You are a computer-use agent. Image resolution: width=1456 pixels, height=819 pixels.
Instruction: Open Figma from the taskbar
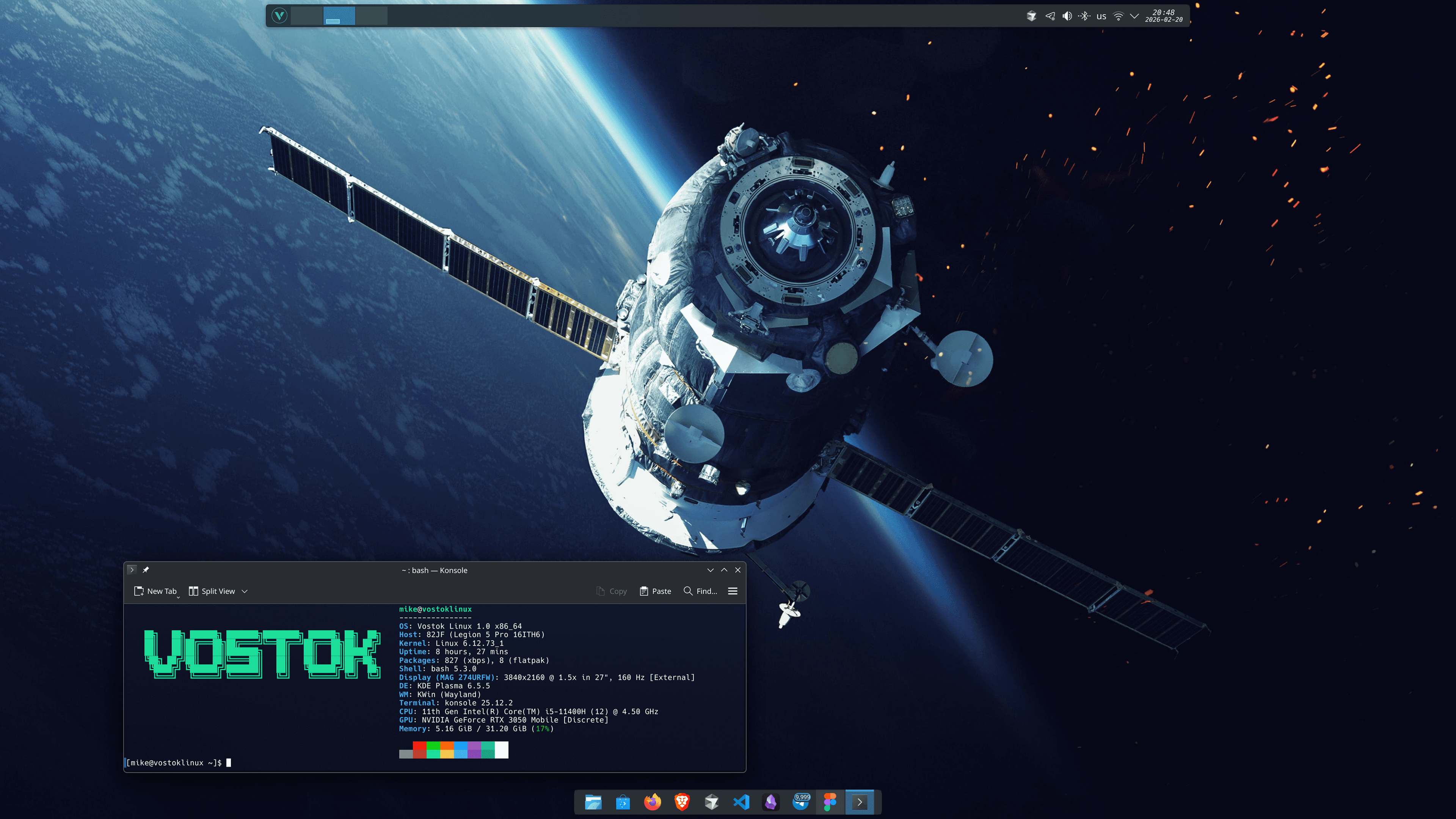(x=830, y=802)
